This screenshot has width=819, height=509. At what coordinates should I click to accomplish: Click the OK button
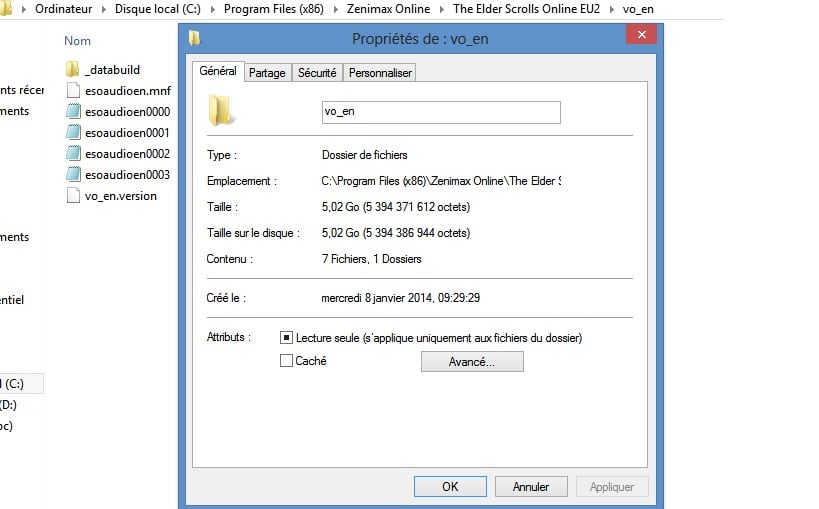450,487
